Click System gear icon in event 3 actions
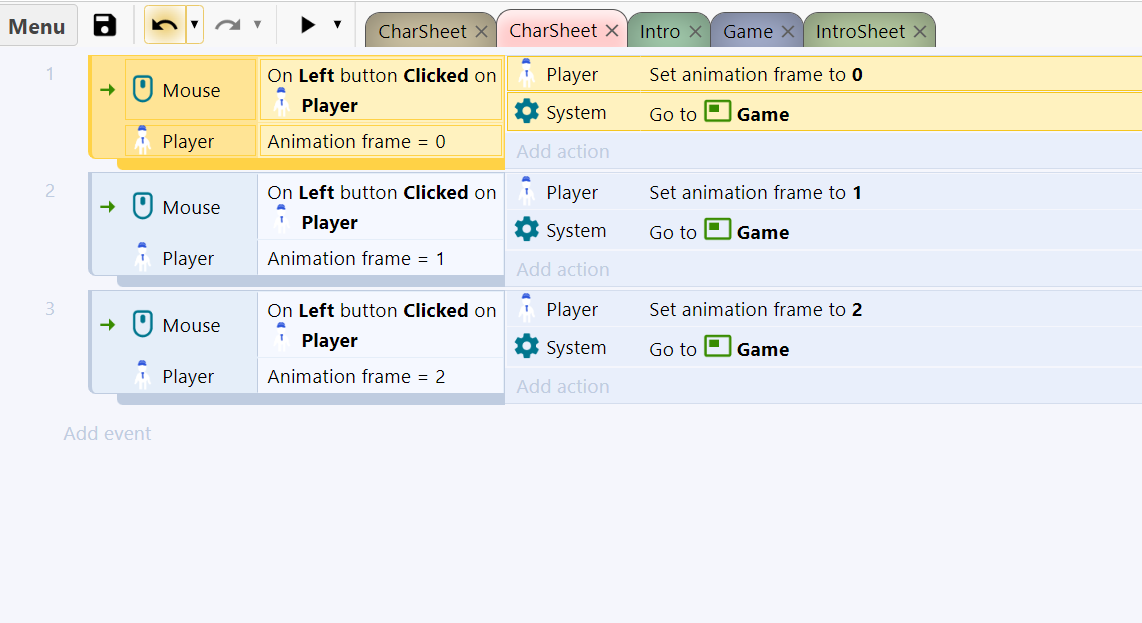Image resolution: width=1142 pixels, height=623 pixels. click(527, 346)
